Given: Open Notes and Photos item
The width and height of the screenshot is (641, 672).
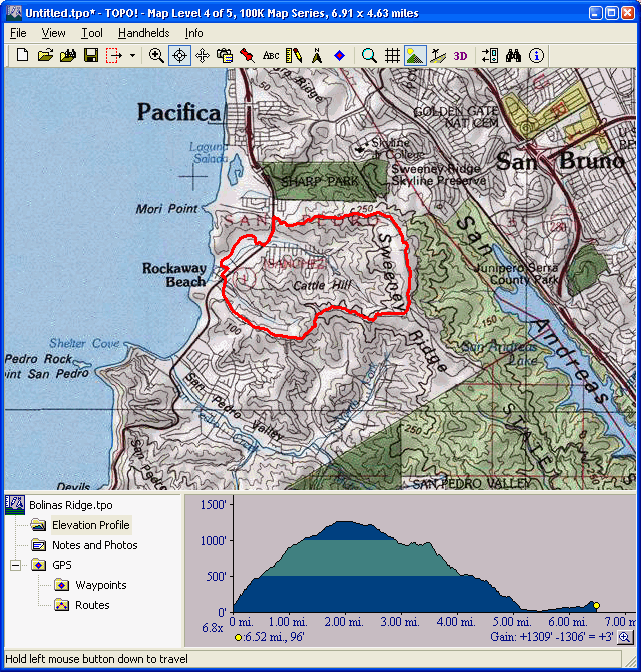Looking at the screenshot, I should pos(94,545).
